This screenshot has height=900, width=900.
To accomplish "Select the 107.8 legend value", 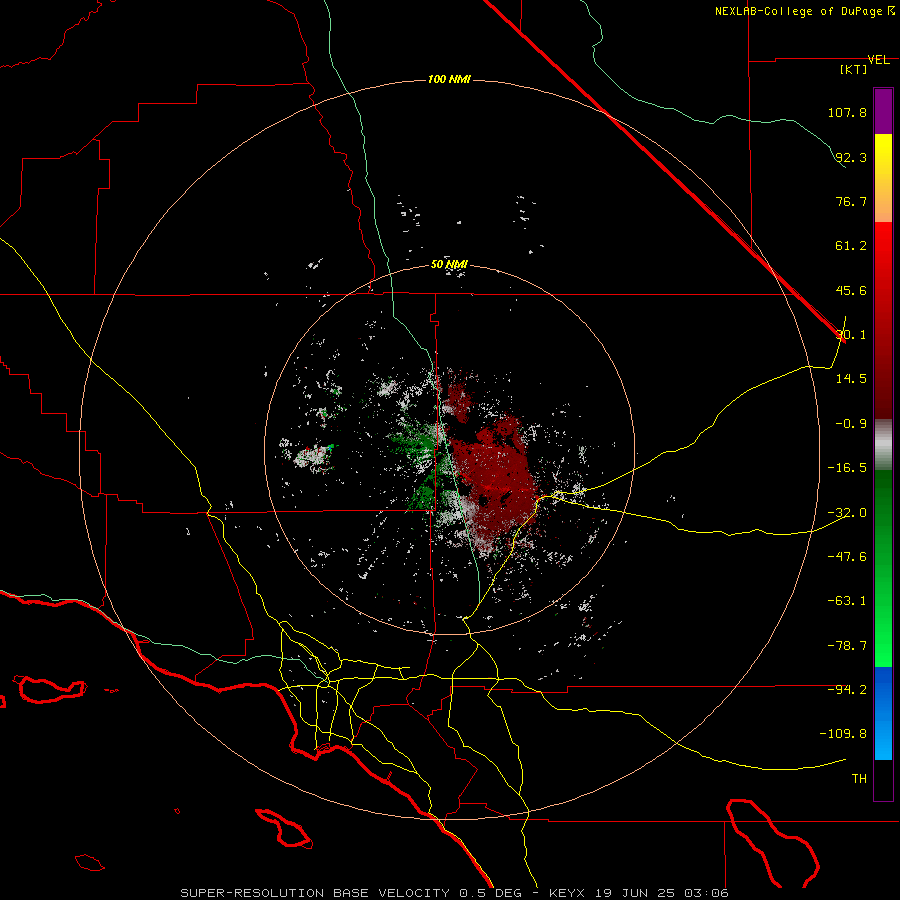I will click(847, 112).
